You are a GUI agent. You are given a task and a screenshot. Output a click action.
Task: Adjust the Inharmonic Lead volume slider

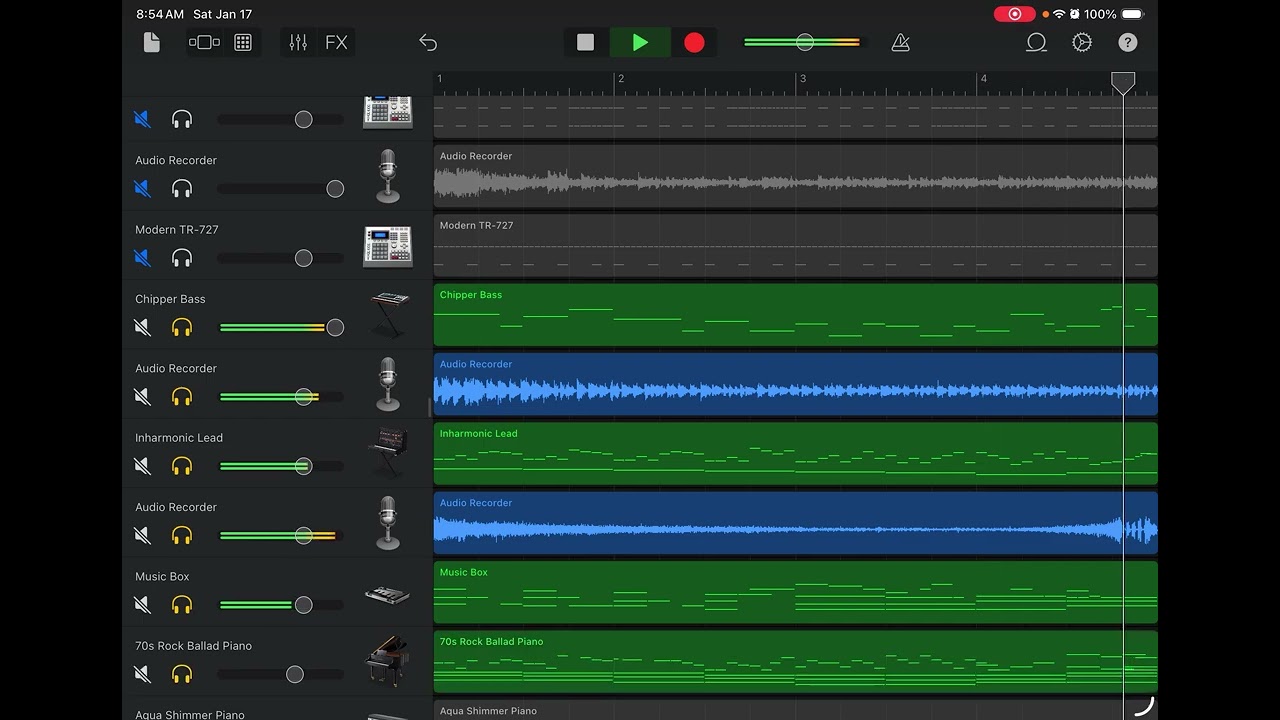[x=281, y=466]
